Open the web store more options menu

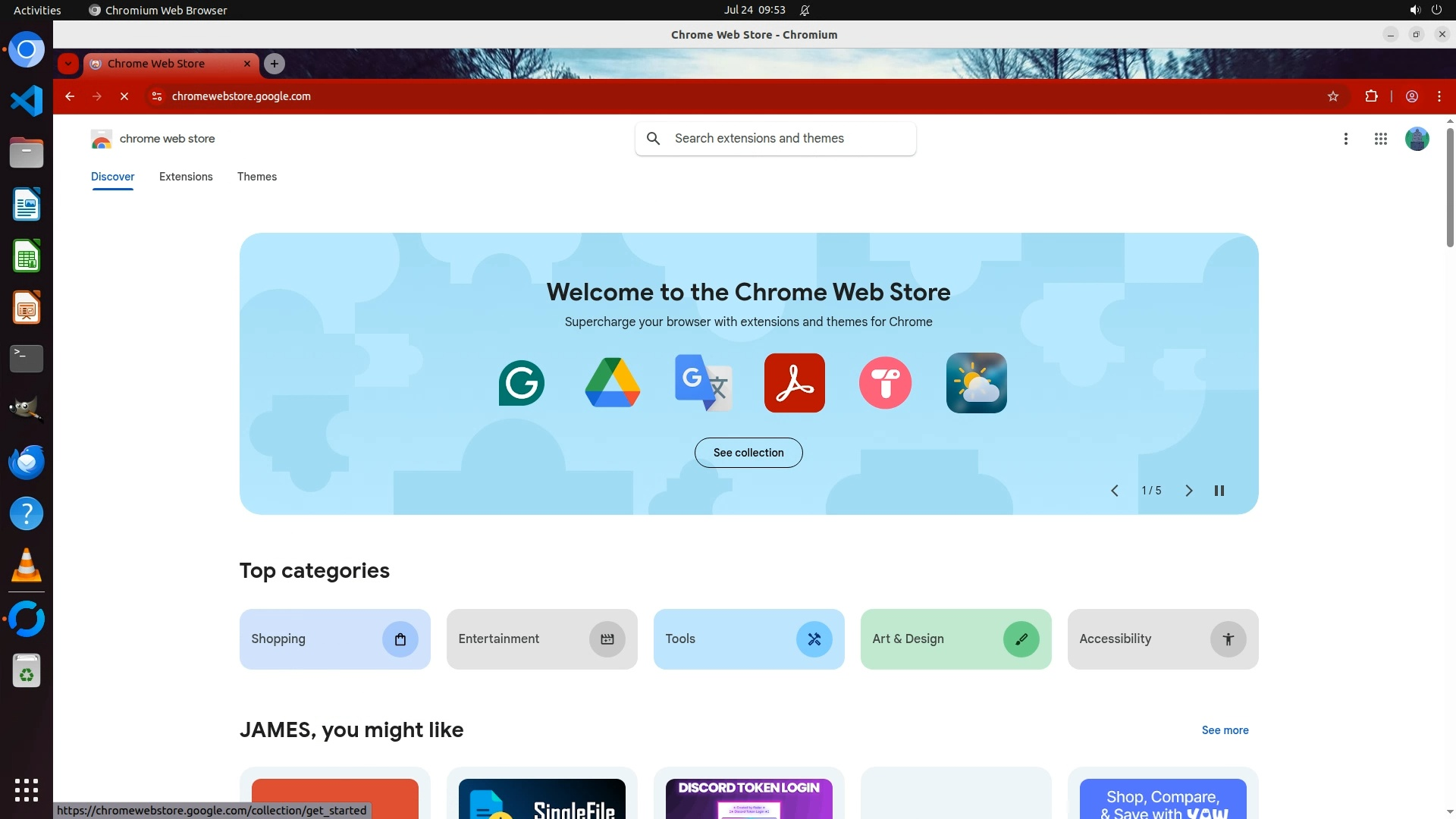click(1345, 139)
